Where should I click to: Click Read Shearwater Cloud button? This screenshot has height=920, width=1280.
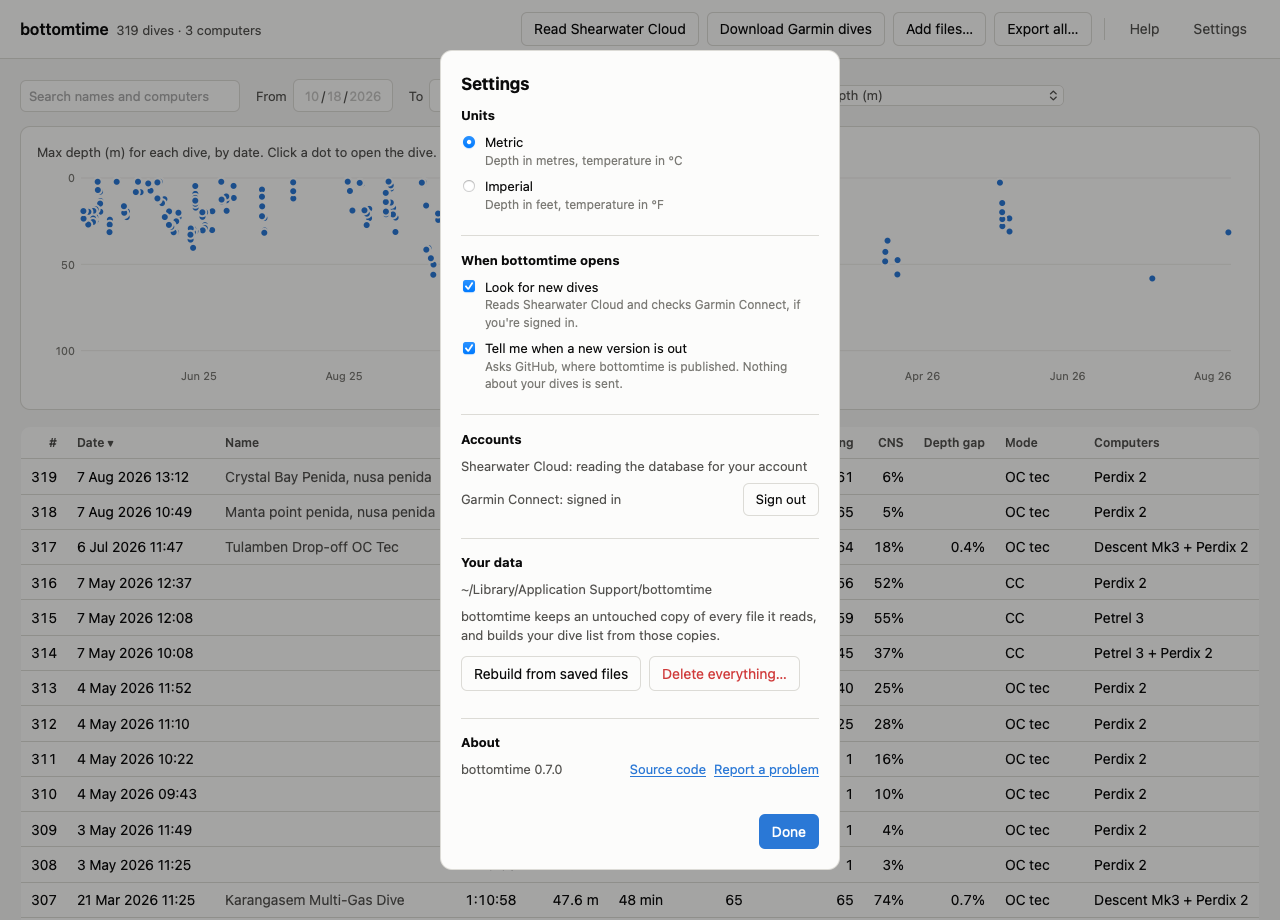click(x=610, y=29)
